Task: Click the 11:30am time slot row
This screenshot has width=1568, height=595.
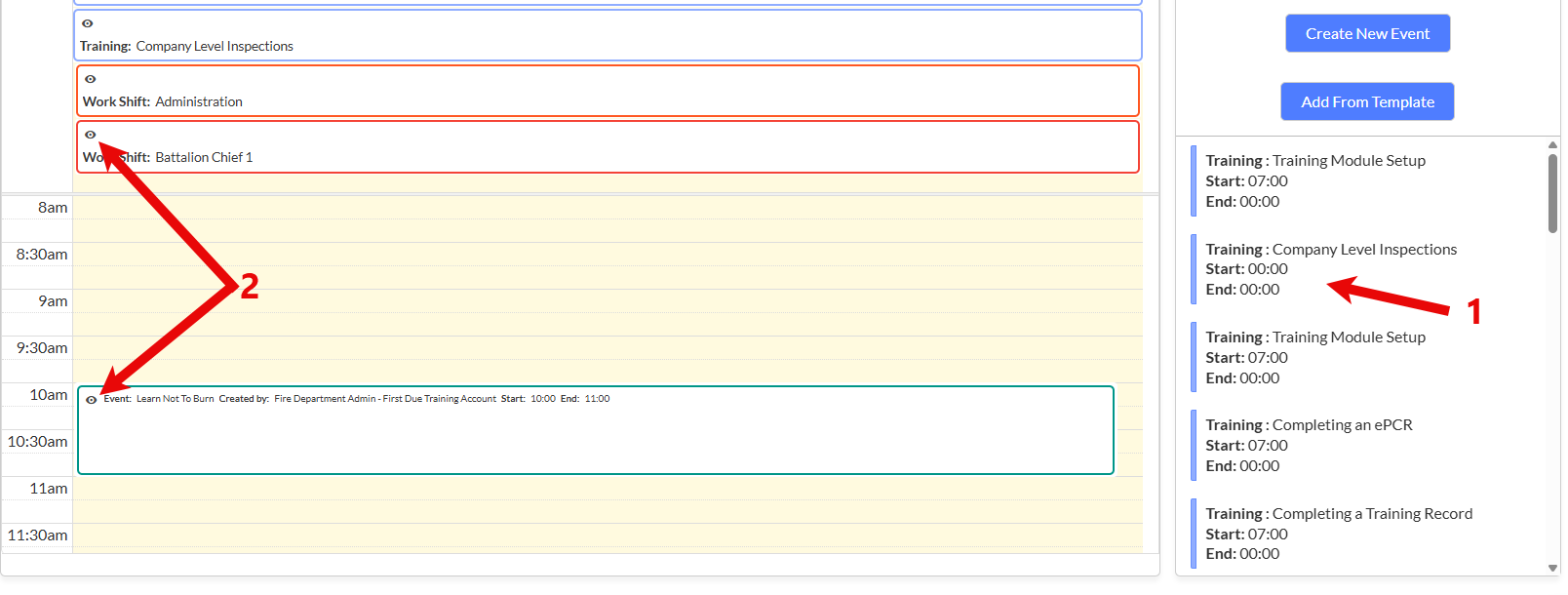Action: [607, 535]
